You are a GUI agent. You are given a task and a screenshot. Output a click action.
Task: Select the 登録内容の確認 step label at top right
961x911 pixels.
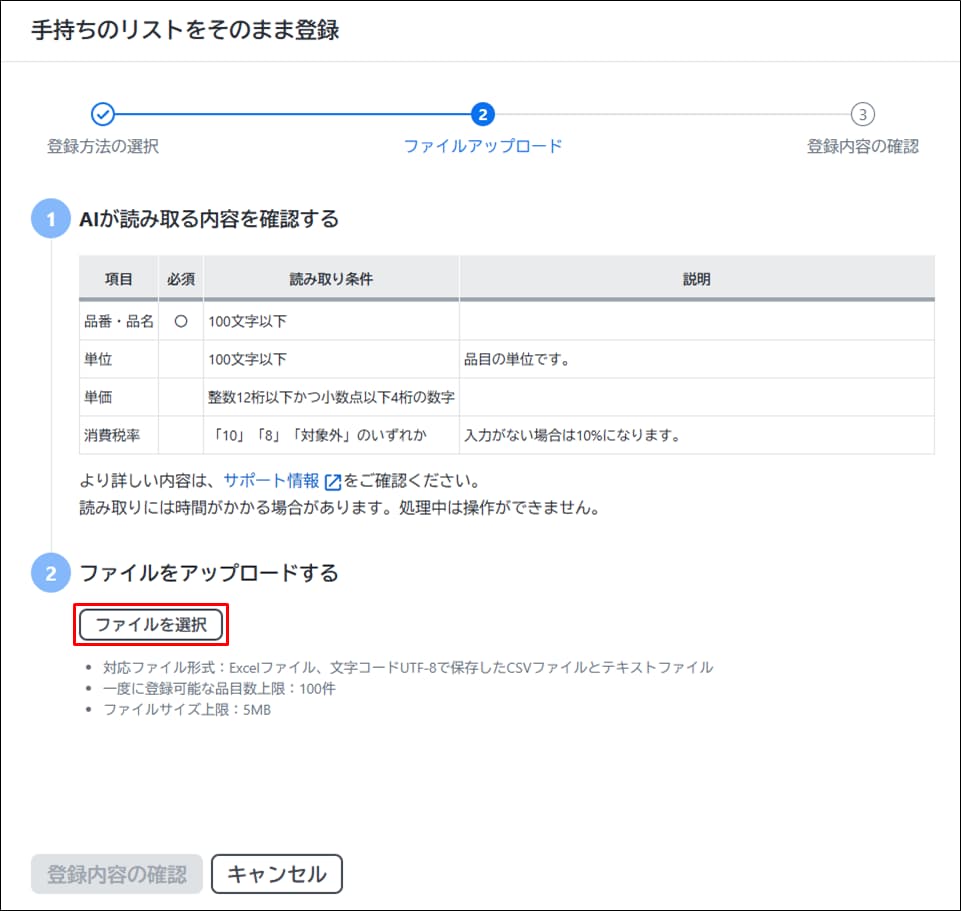pos(862,146)
